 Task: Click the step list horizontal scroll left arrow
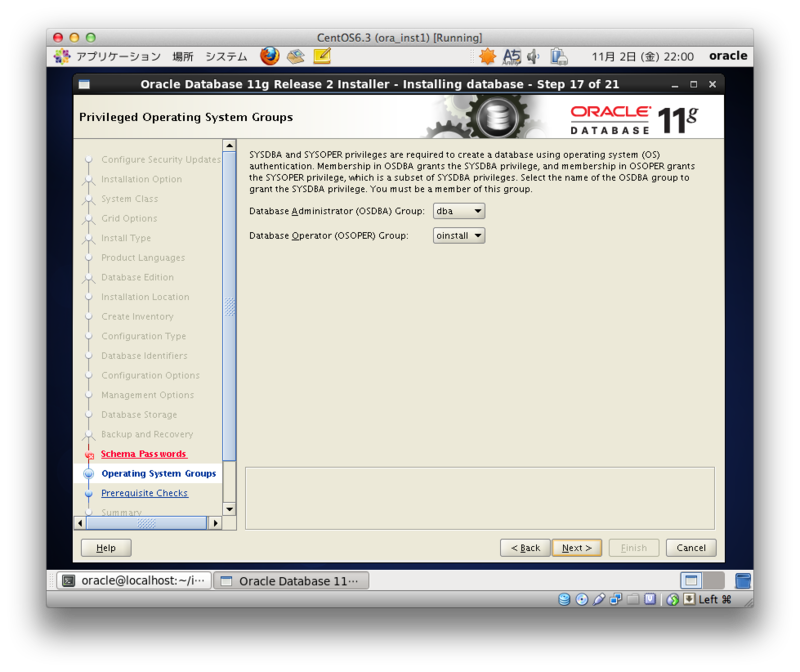(x=80, y=523)
